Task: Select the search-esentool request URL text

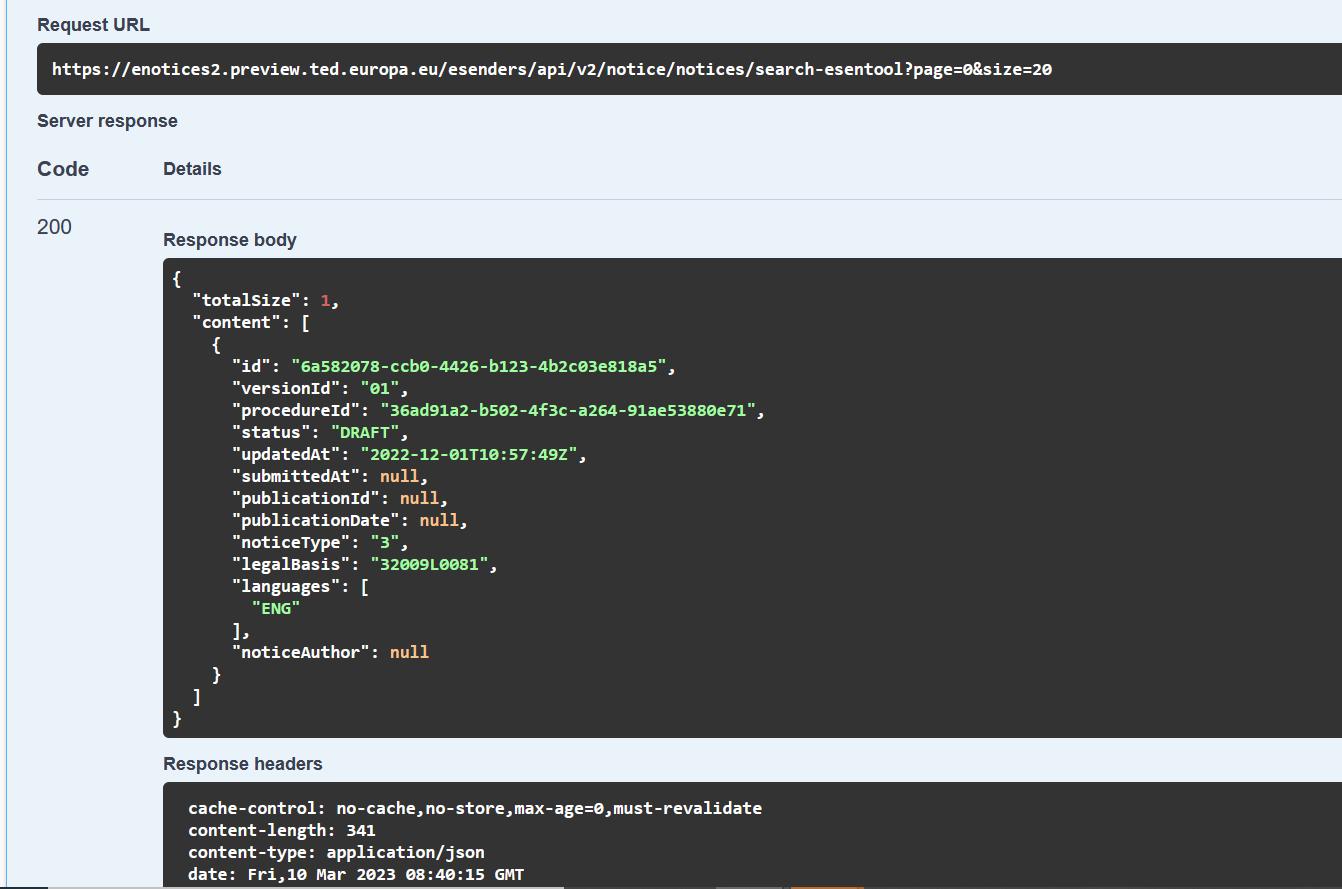Action: [x=551, y=69]
